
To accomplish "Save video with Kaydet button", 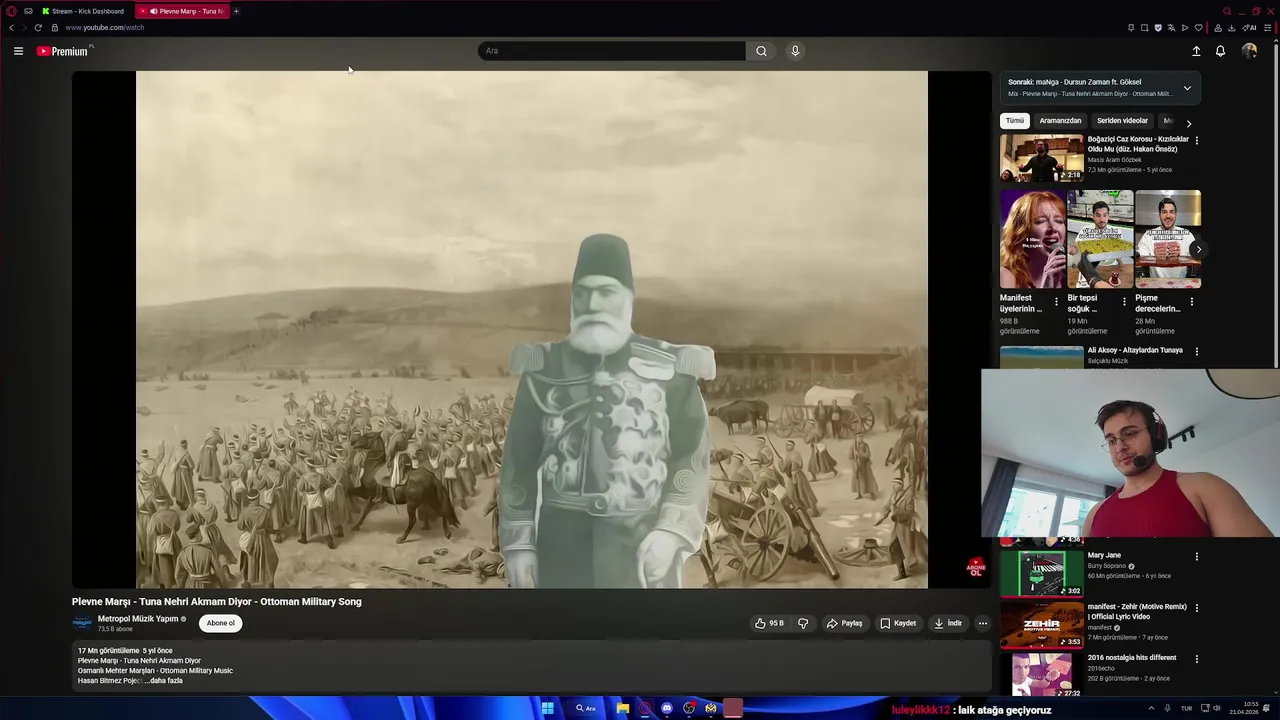I will pyautogui.click(x=898, y=623).
